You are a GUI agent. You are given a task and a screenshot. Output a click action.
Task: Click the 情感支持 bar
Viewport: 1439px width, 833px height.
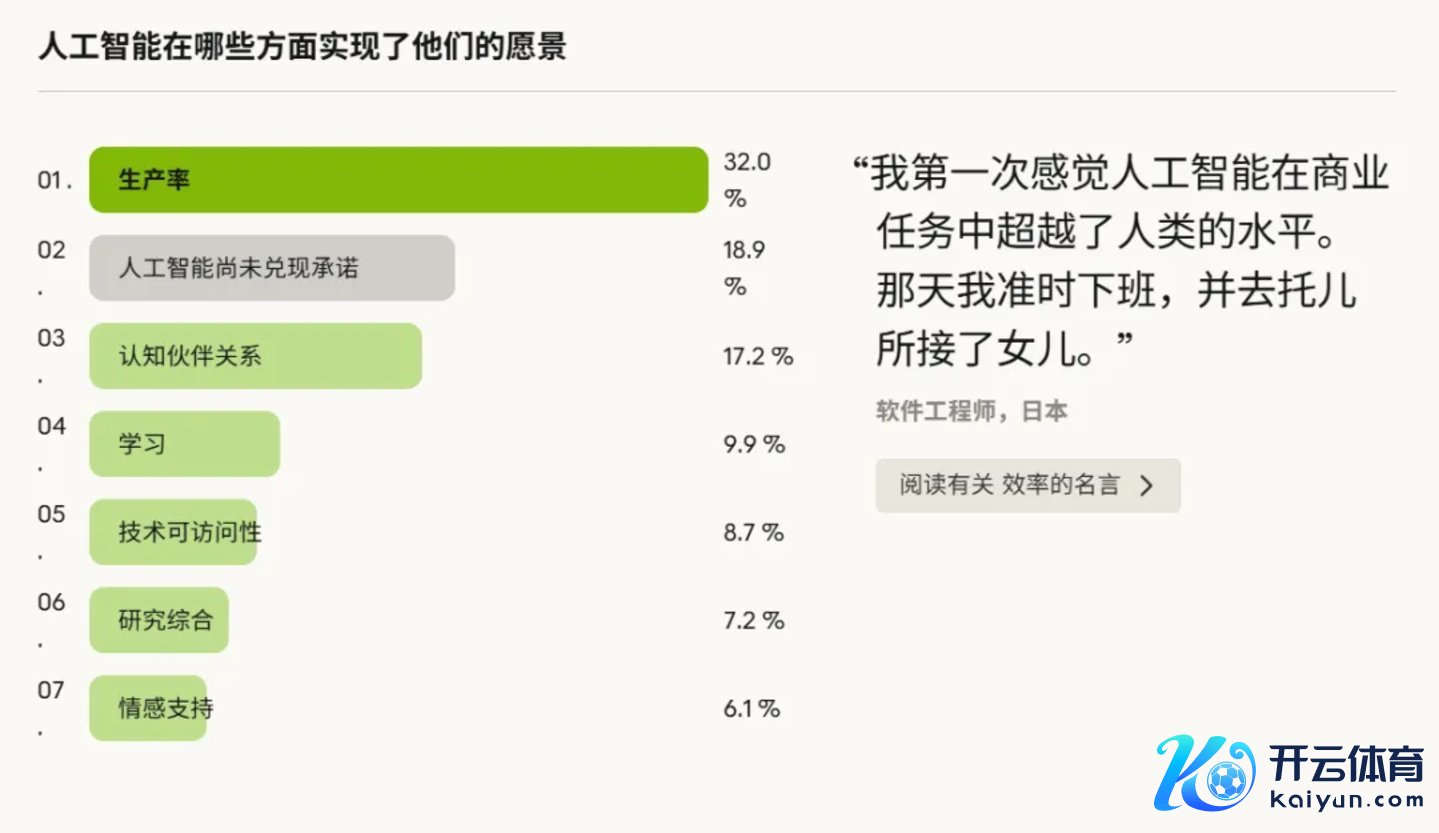[148, 708]
